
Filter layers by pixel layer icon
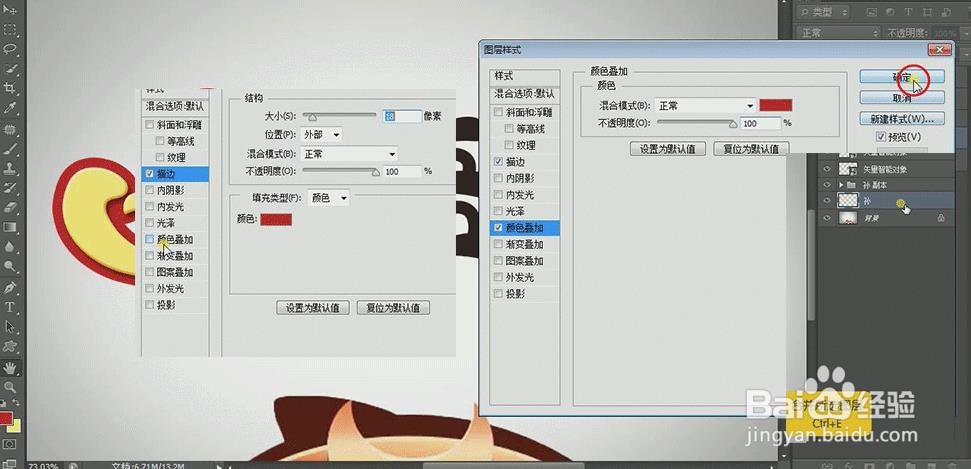873,12
